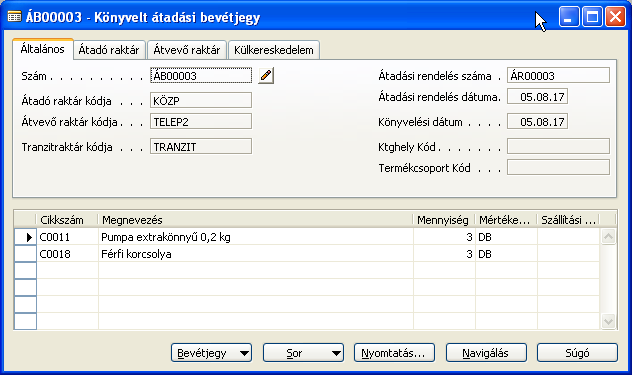The image size is (632, 375).
Task: Click the Mértéke... column header
Action: pyautogui.click(x=506, y=220)
